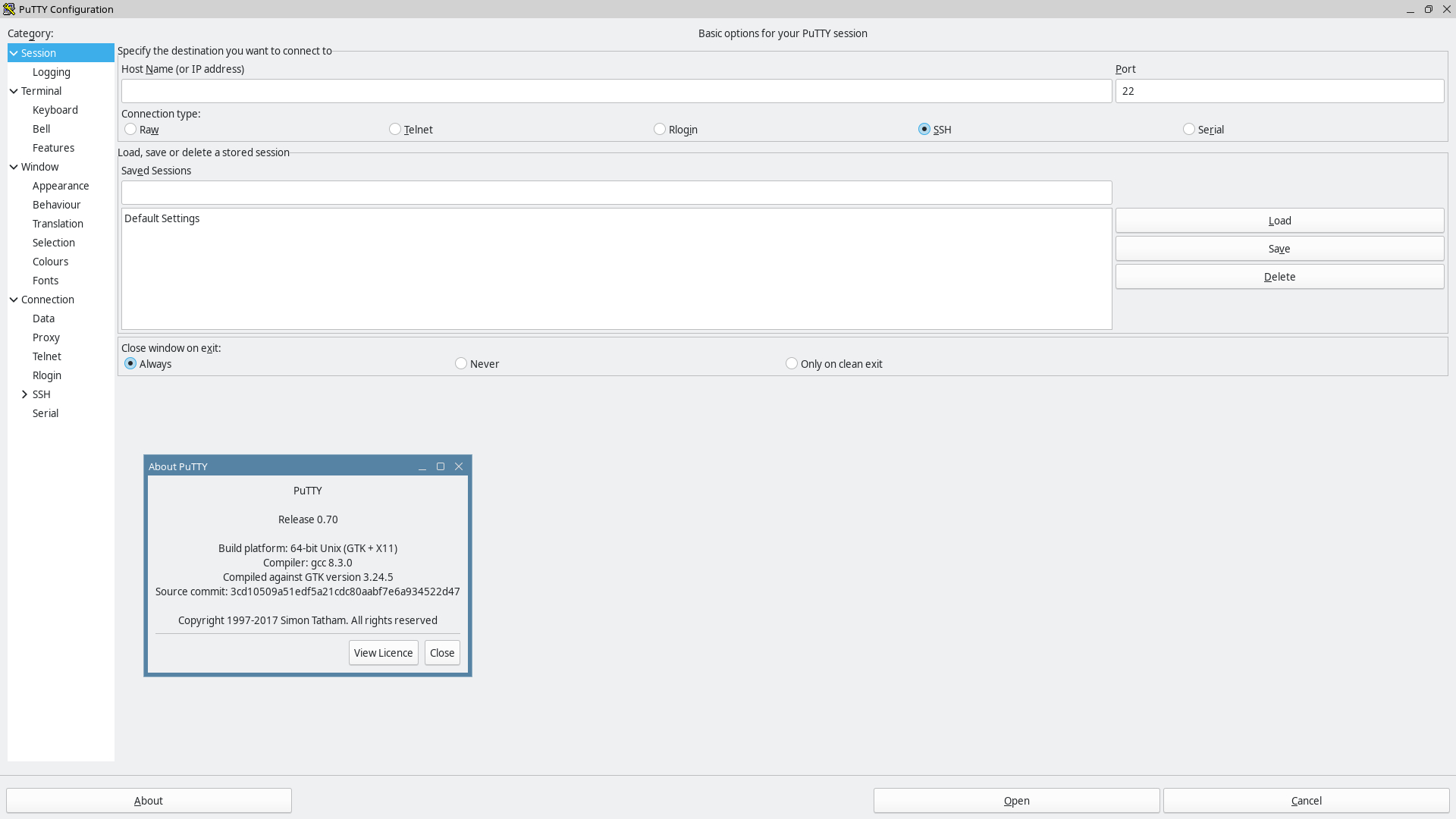The image size is (1456, 819).
Task: Open the Logging category
Action: click(x=52, y=72)
